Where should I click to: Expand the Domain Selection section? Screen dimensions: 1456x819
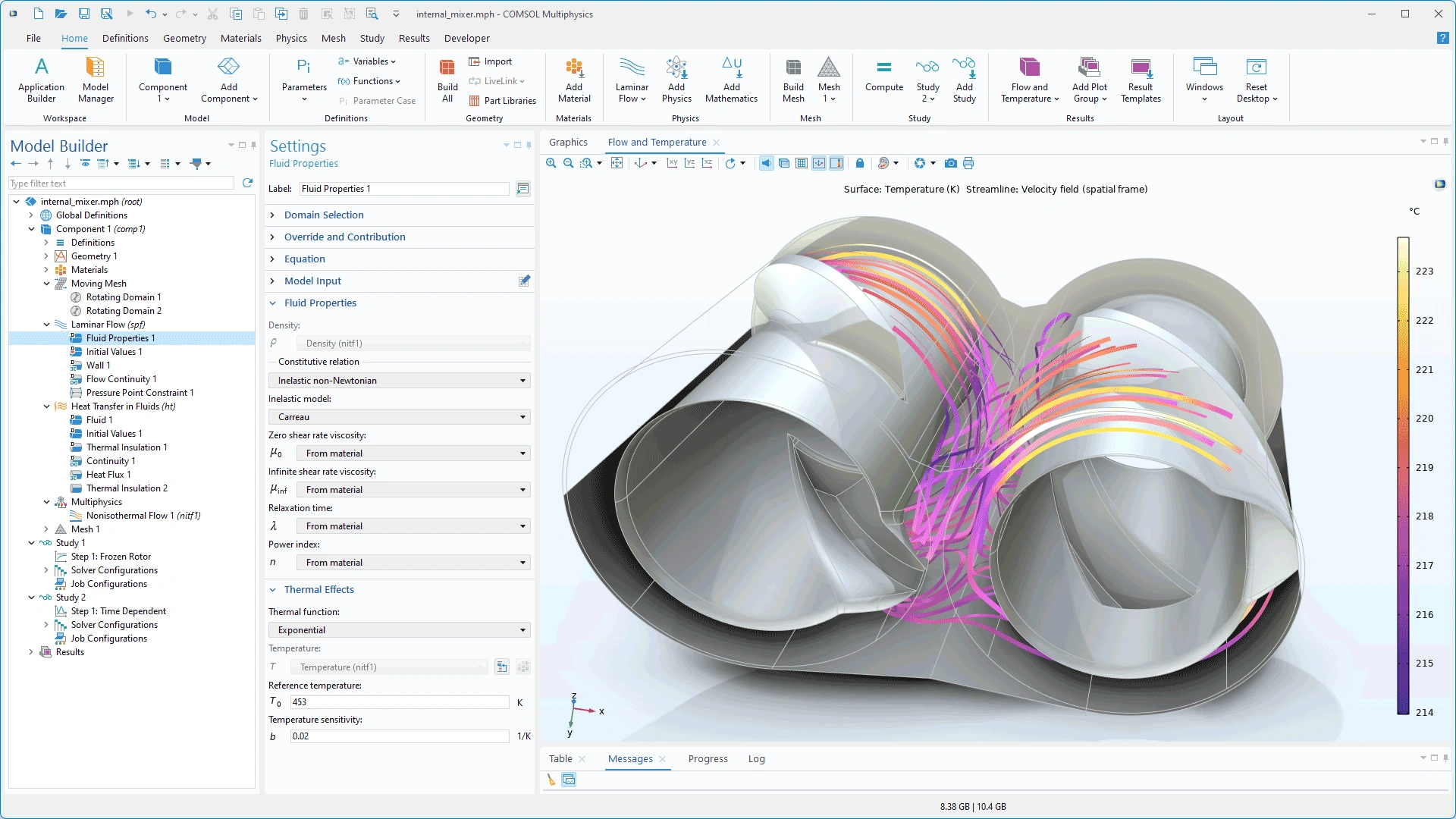[324, 215]
